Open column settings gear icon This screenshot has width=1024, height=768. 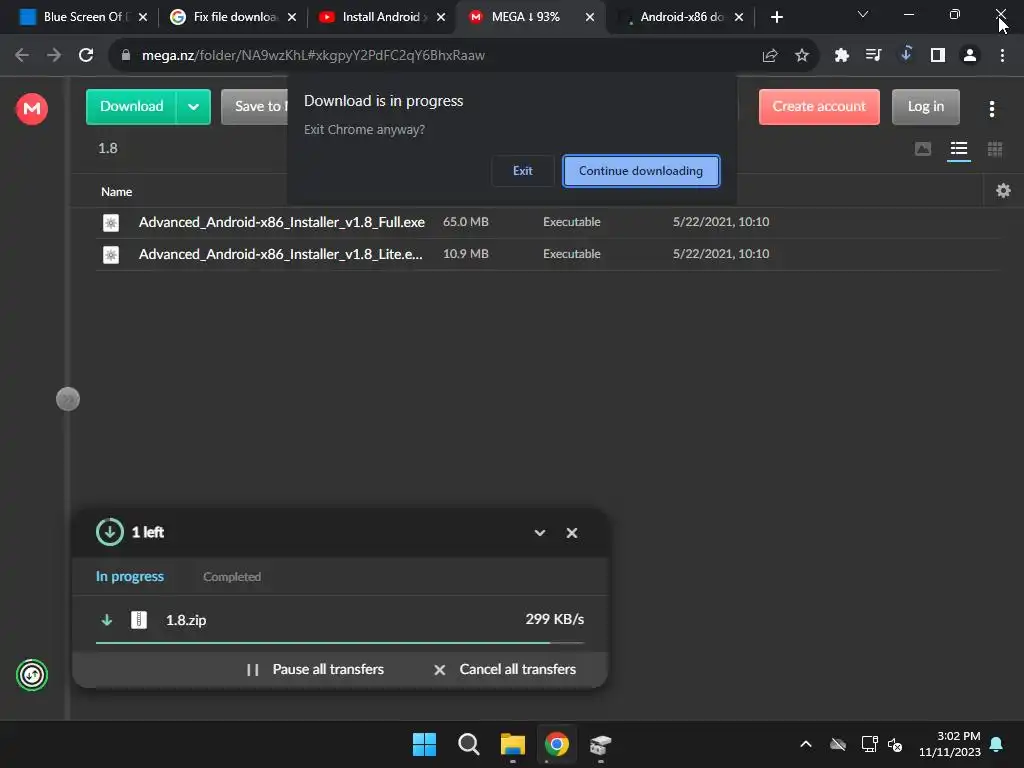tap(1003, 191)
